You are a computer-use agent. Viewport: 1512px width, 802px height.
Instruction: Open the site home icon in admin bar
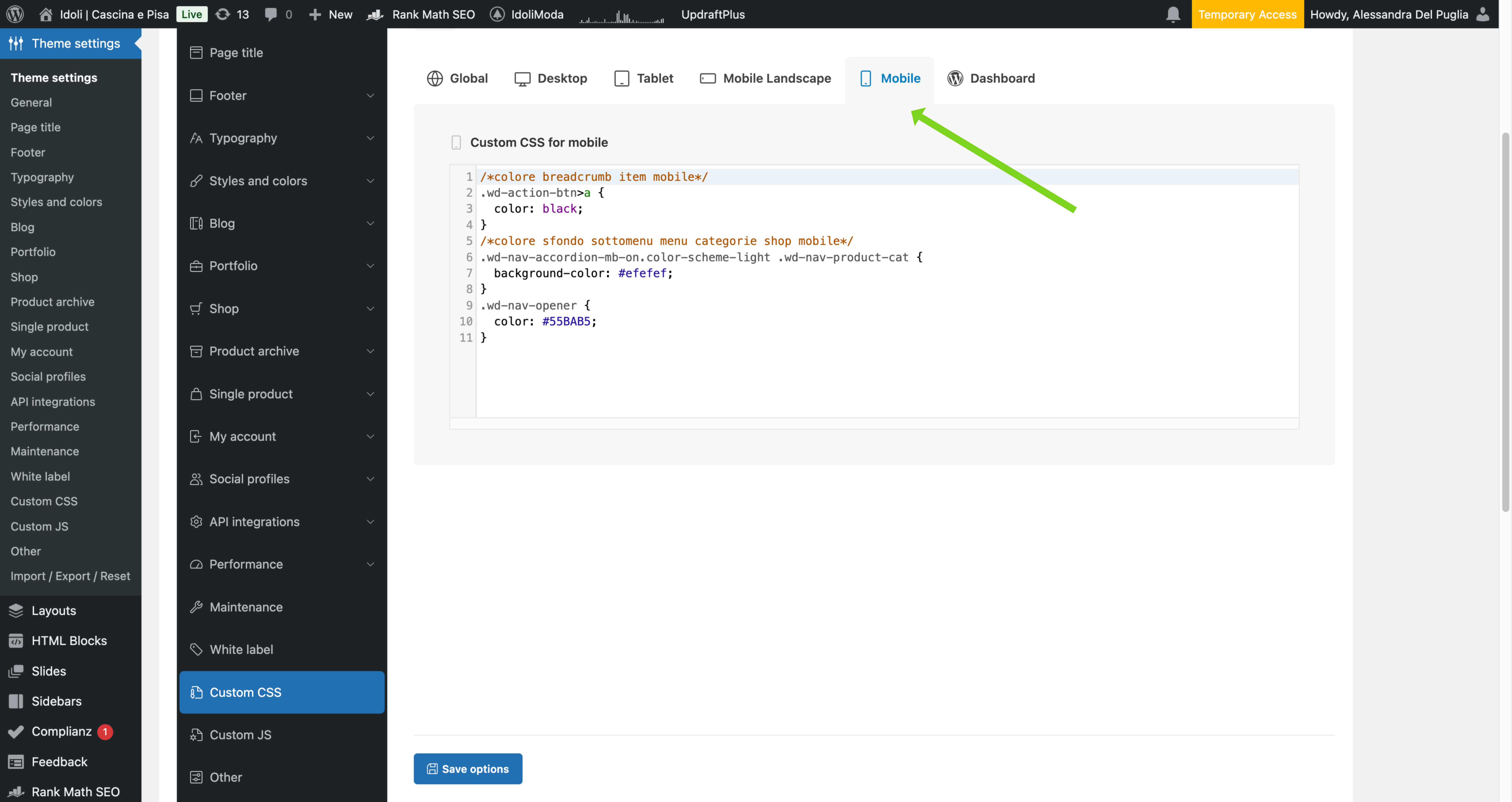point(46,14)
